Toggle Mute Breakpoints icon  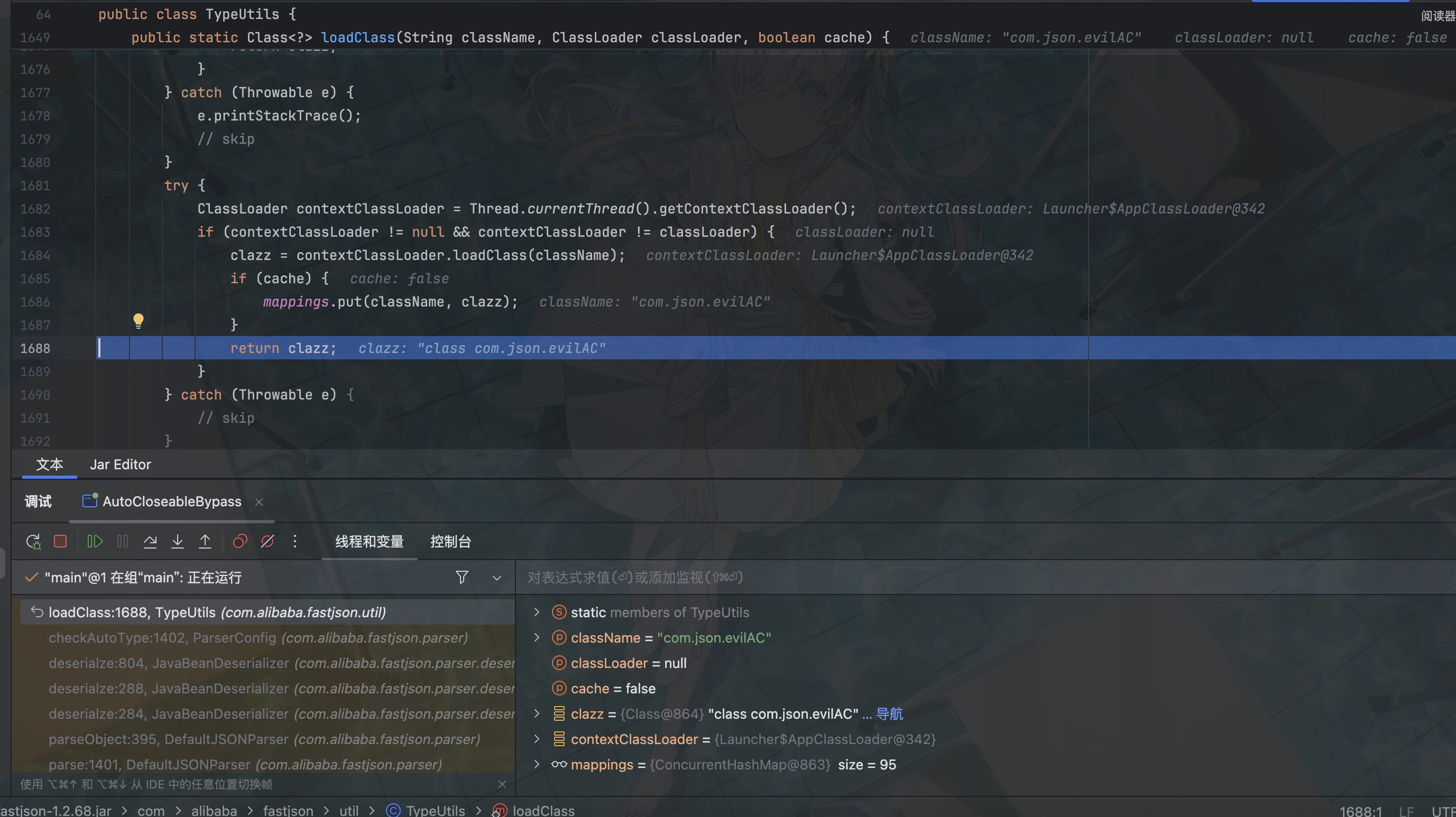click(268, 541)
